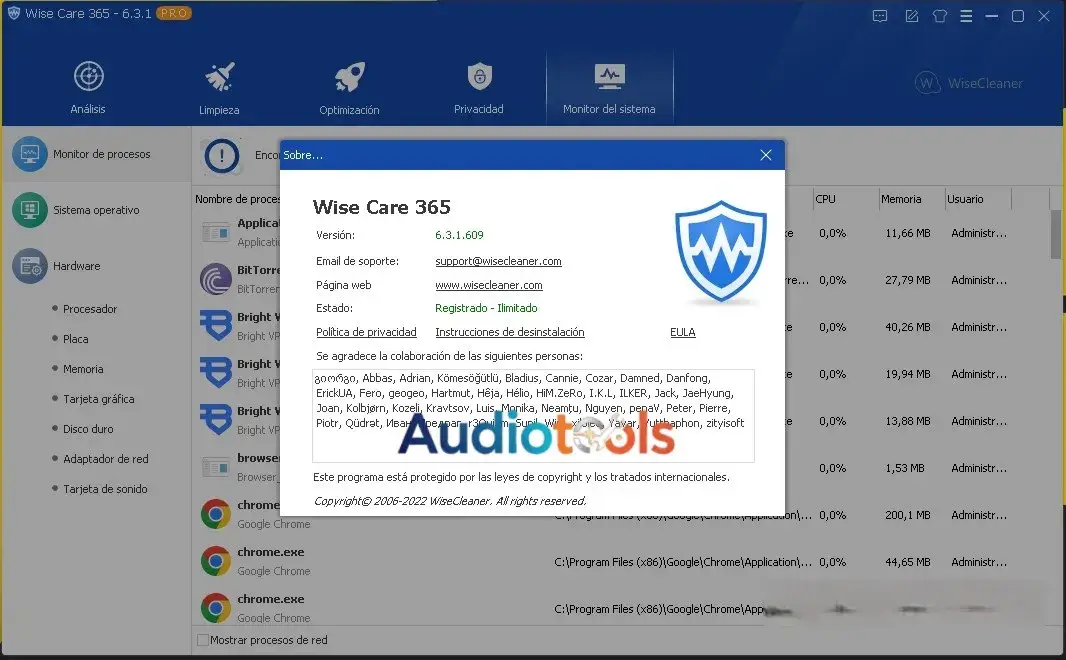Open the Adaptador de red item
This screenshot has width=1066, height=660.
pos(105,459)
